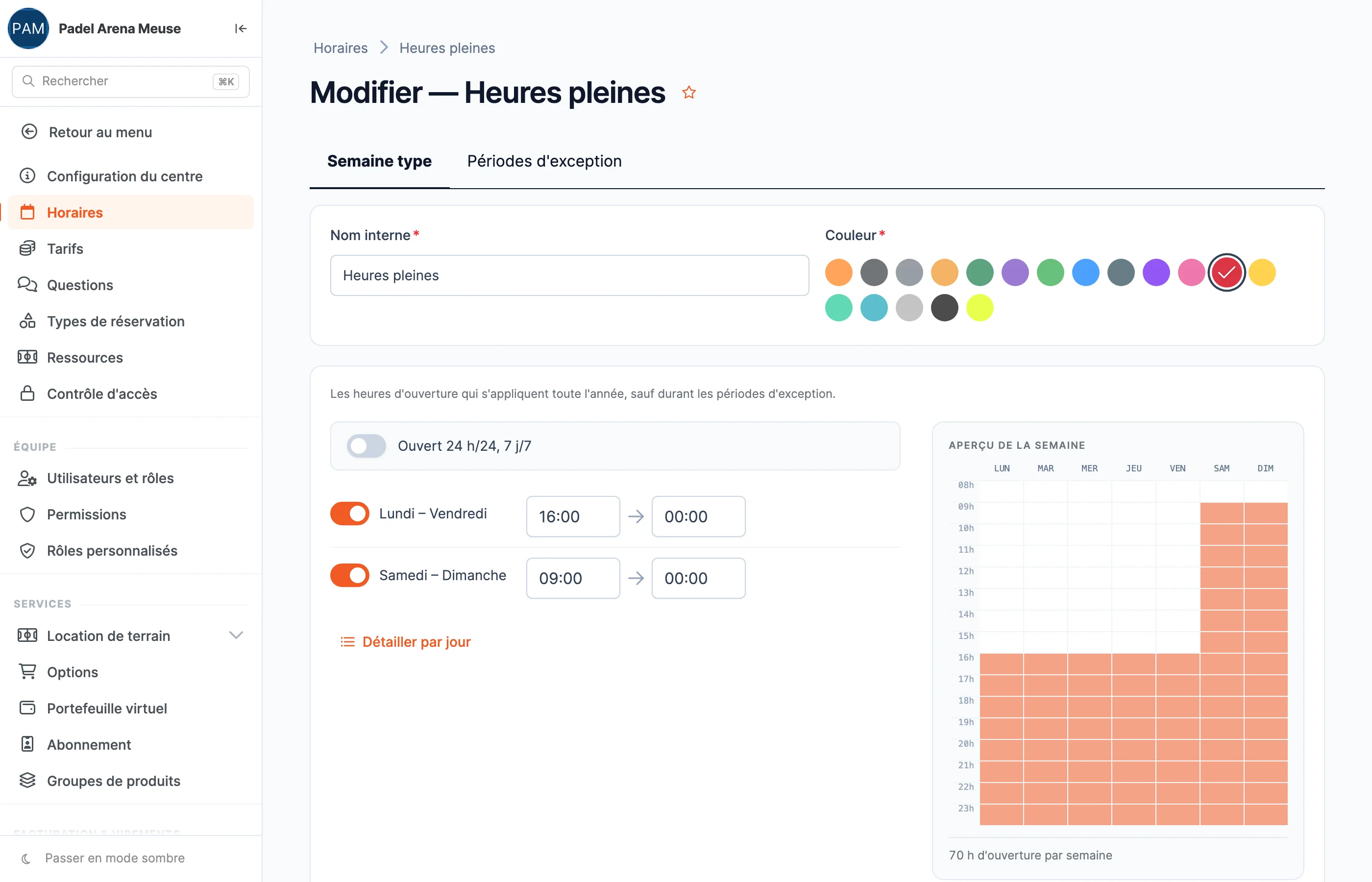Switch to dark mode via Passer en mode sombre
This screenshot has width=1372, height=882.
click(103, 858)
